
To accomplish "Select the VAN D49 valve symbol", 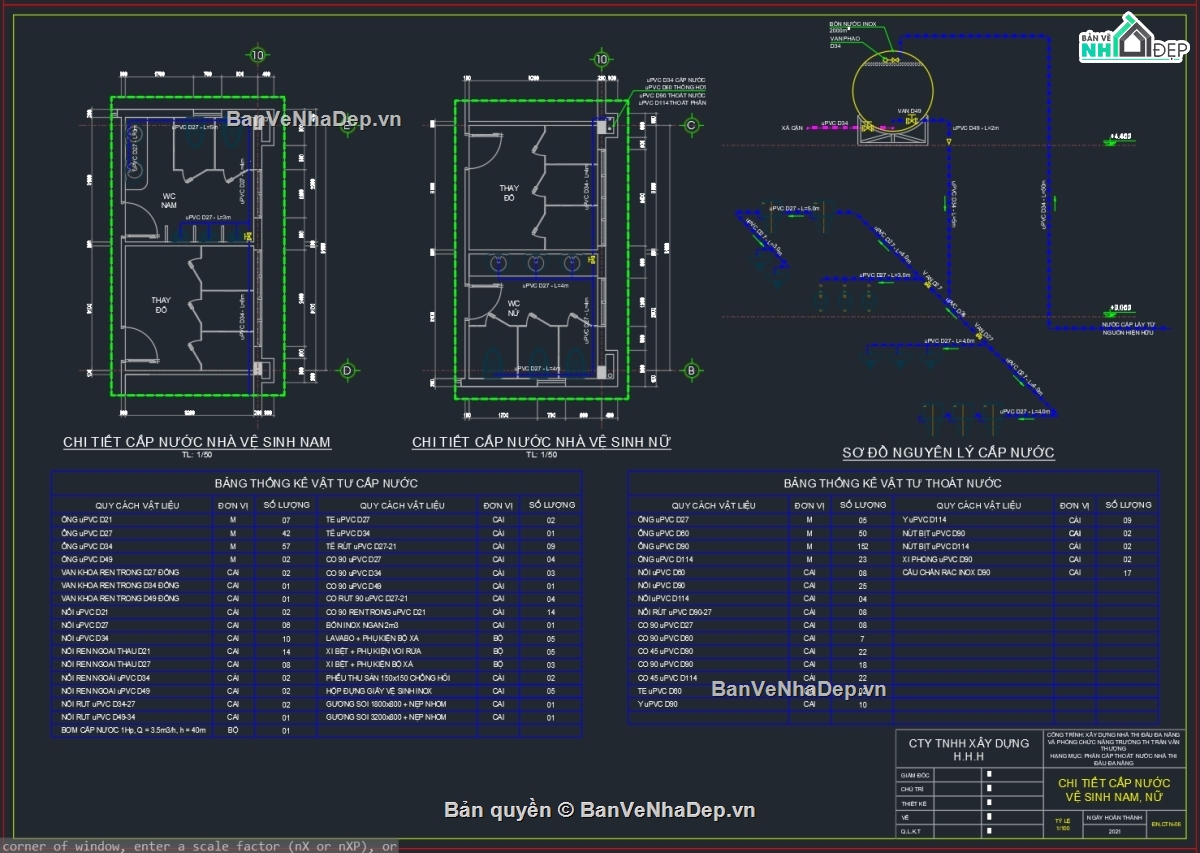I will [911, 122].
